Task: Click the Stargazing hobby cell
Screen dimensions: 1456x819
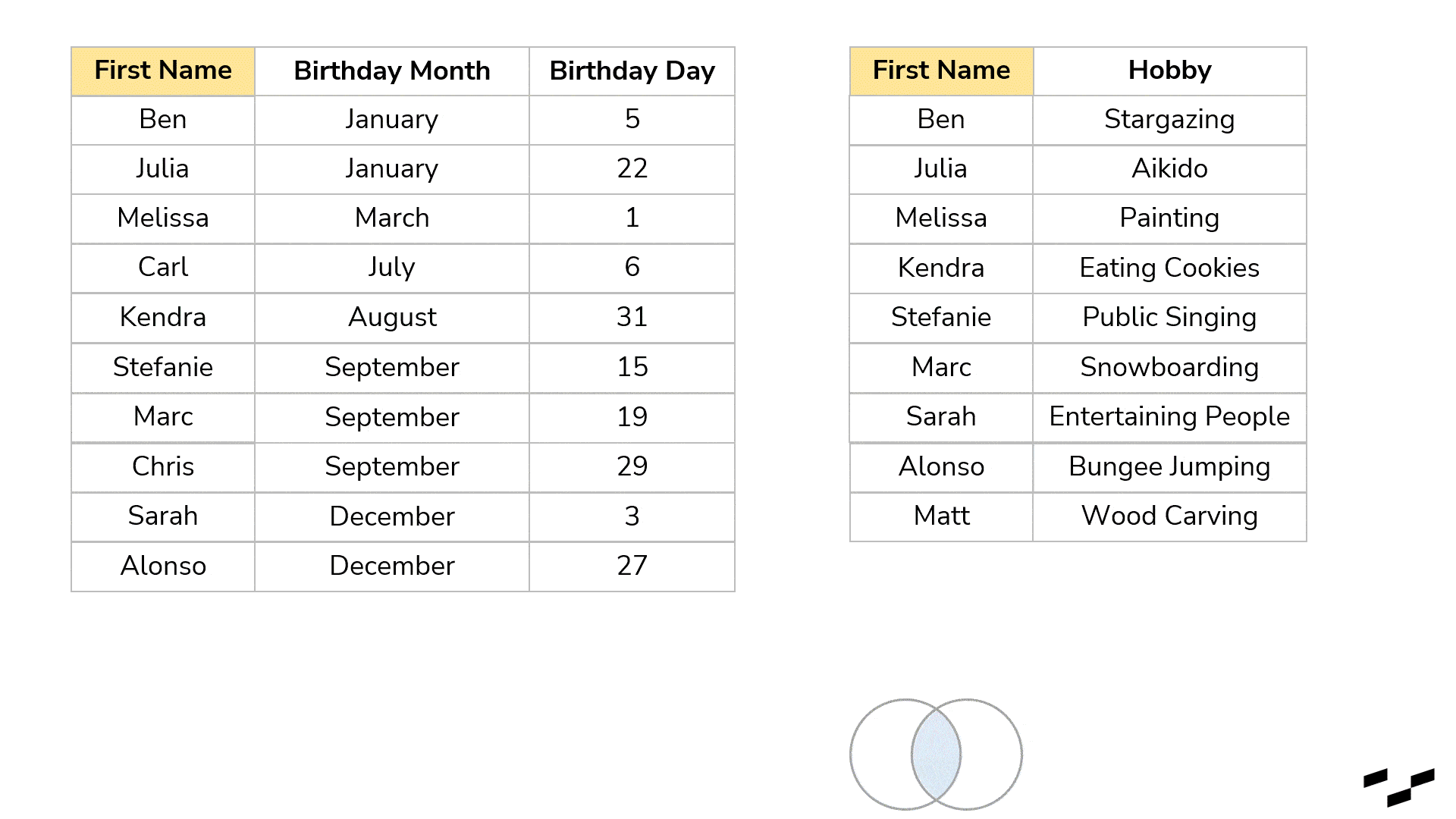Action: click(1169, 120)
